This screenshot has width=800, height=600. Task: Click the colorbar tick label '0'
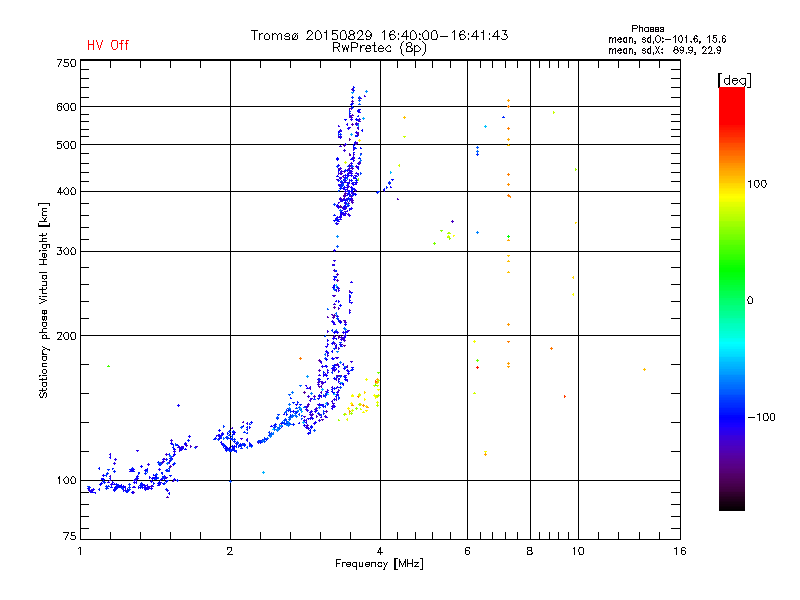[x=750, y=301]
